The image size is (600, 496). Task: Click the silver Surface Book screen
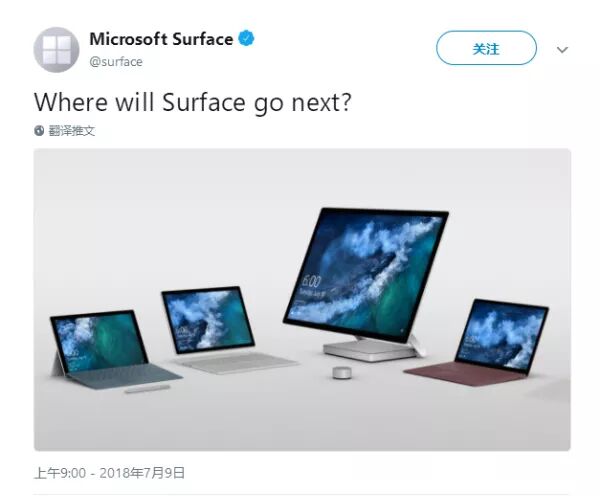[208, 320]
